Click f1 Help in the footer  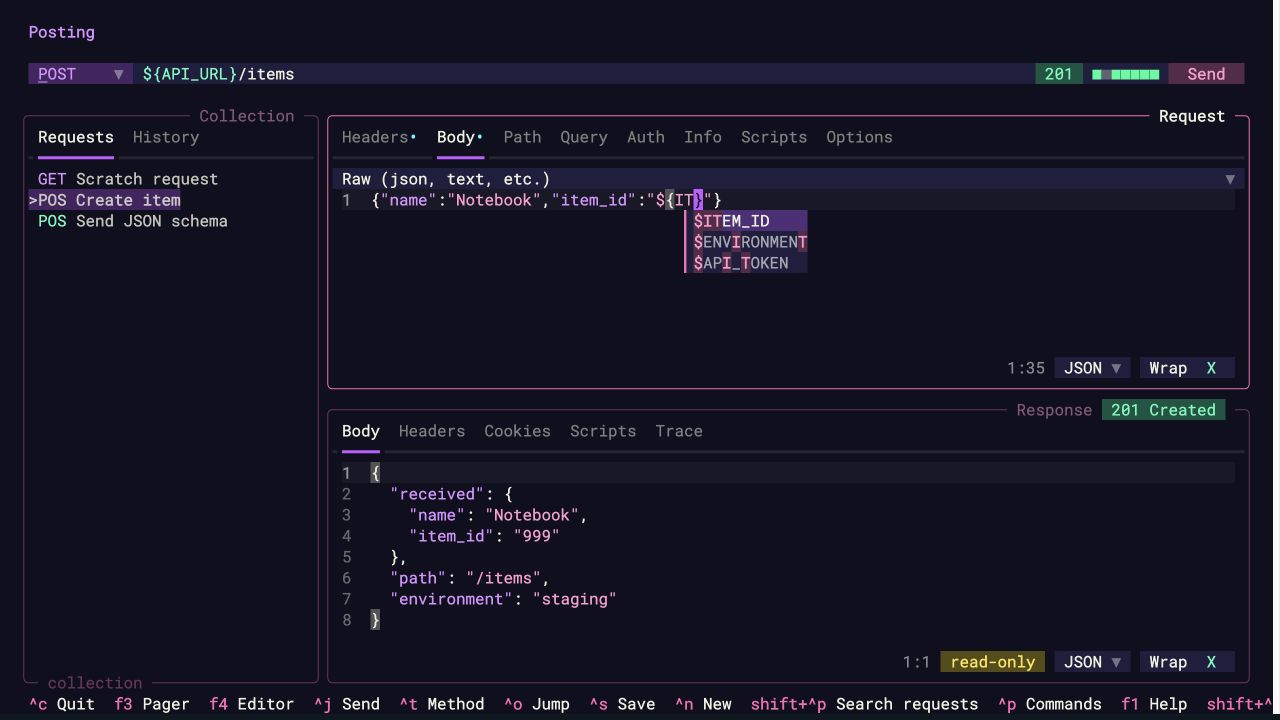[x=1154, y=704]
